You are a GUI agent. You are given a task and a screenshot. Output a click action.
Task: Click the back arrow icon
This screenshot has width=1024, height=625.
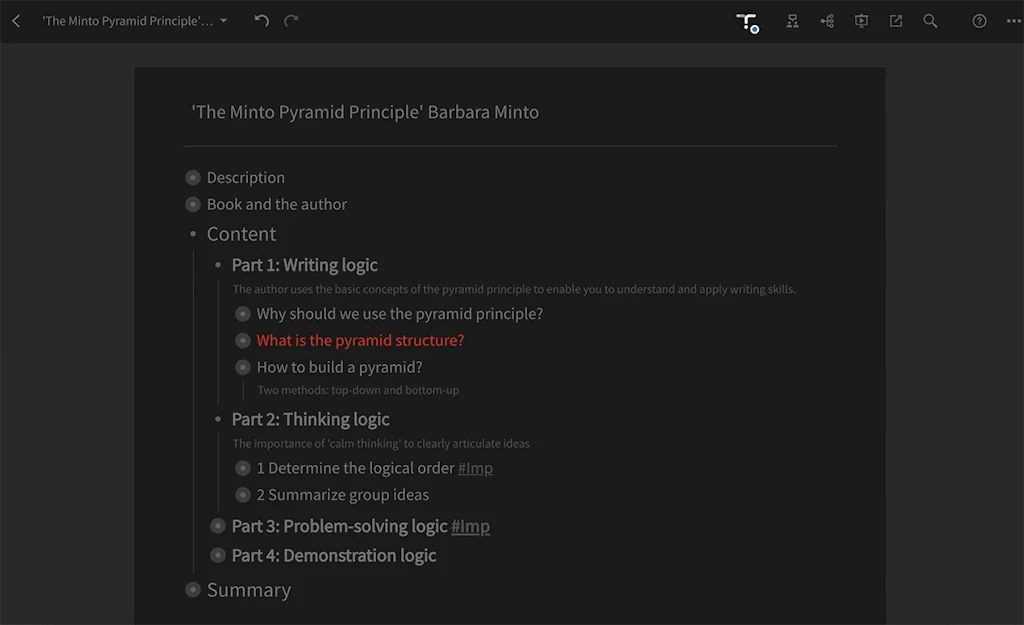point(16,21)
